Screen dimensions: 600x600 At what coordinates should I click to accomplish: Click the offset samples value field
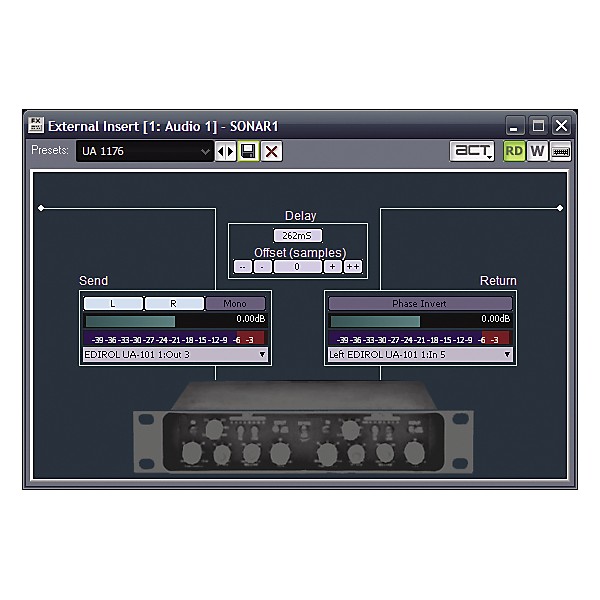(x=297, y=267)
